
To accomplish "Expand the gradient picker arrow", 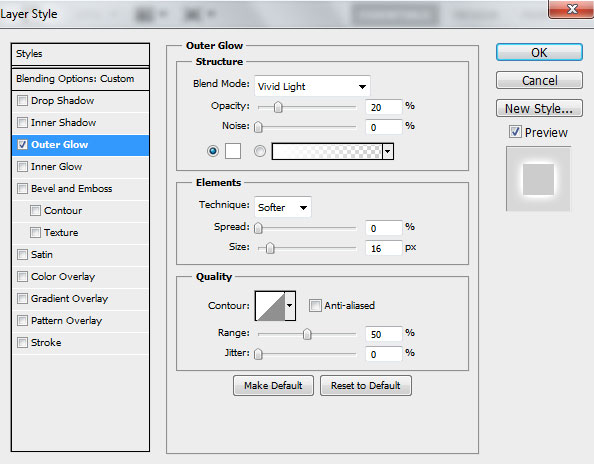I will point(388,152).
